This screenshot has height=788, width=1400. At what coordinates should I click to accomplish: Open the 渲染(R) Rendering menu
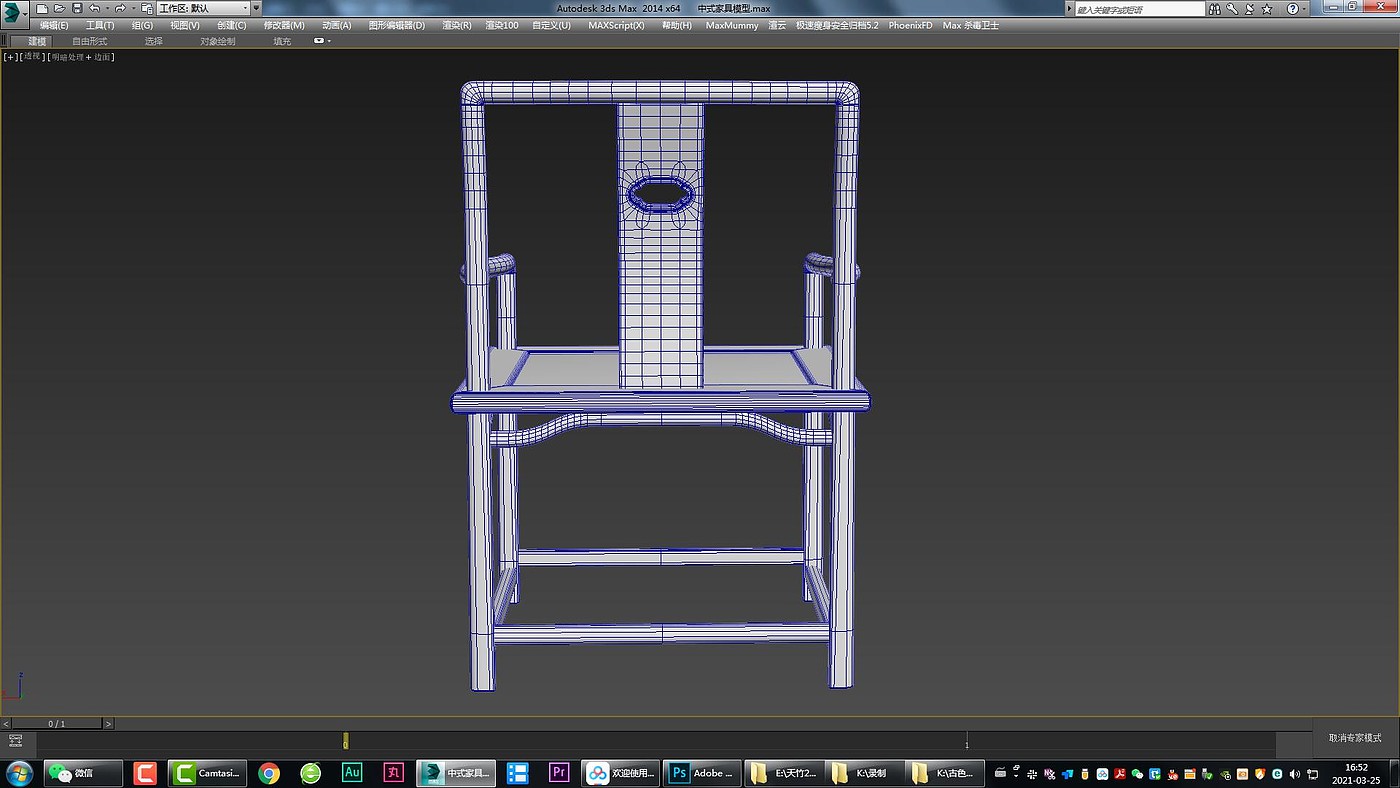(x=456, y=25)
